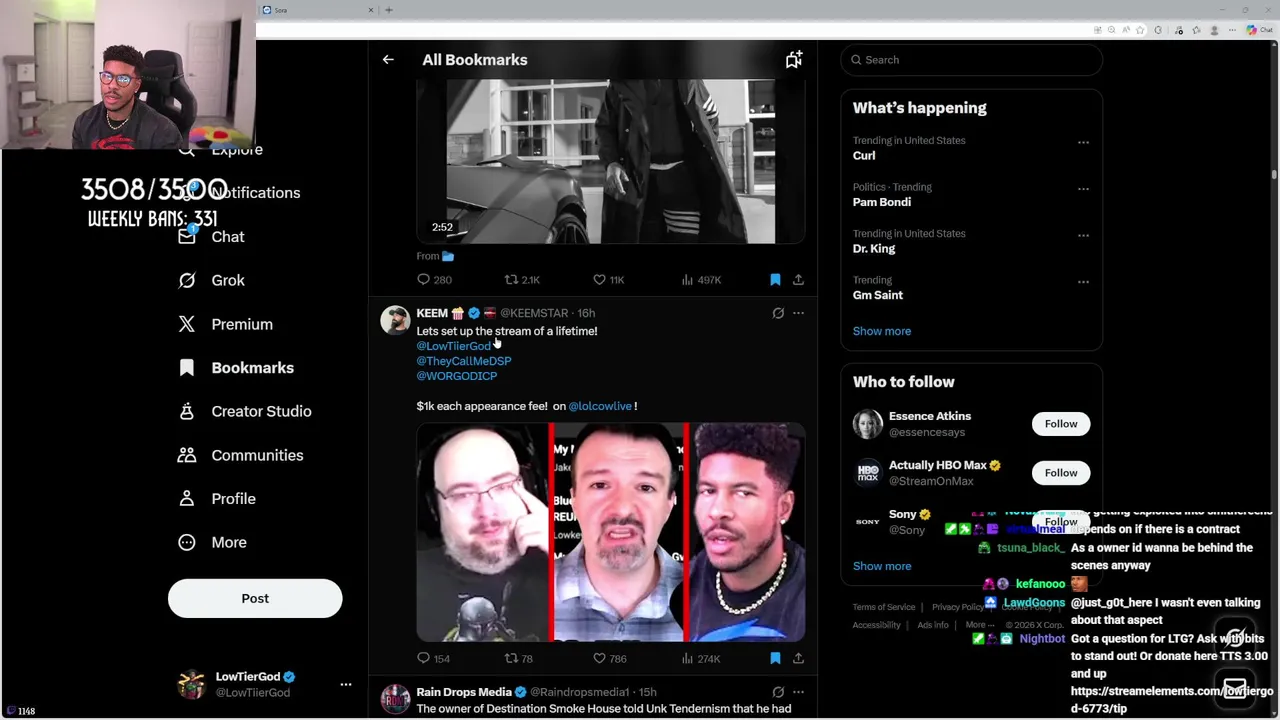The width and height of the screenshot is (1280, 720).
Task: Follow Essence Atkins
Action: [1061, 424]
